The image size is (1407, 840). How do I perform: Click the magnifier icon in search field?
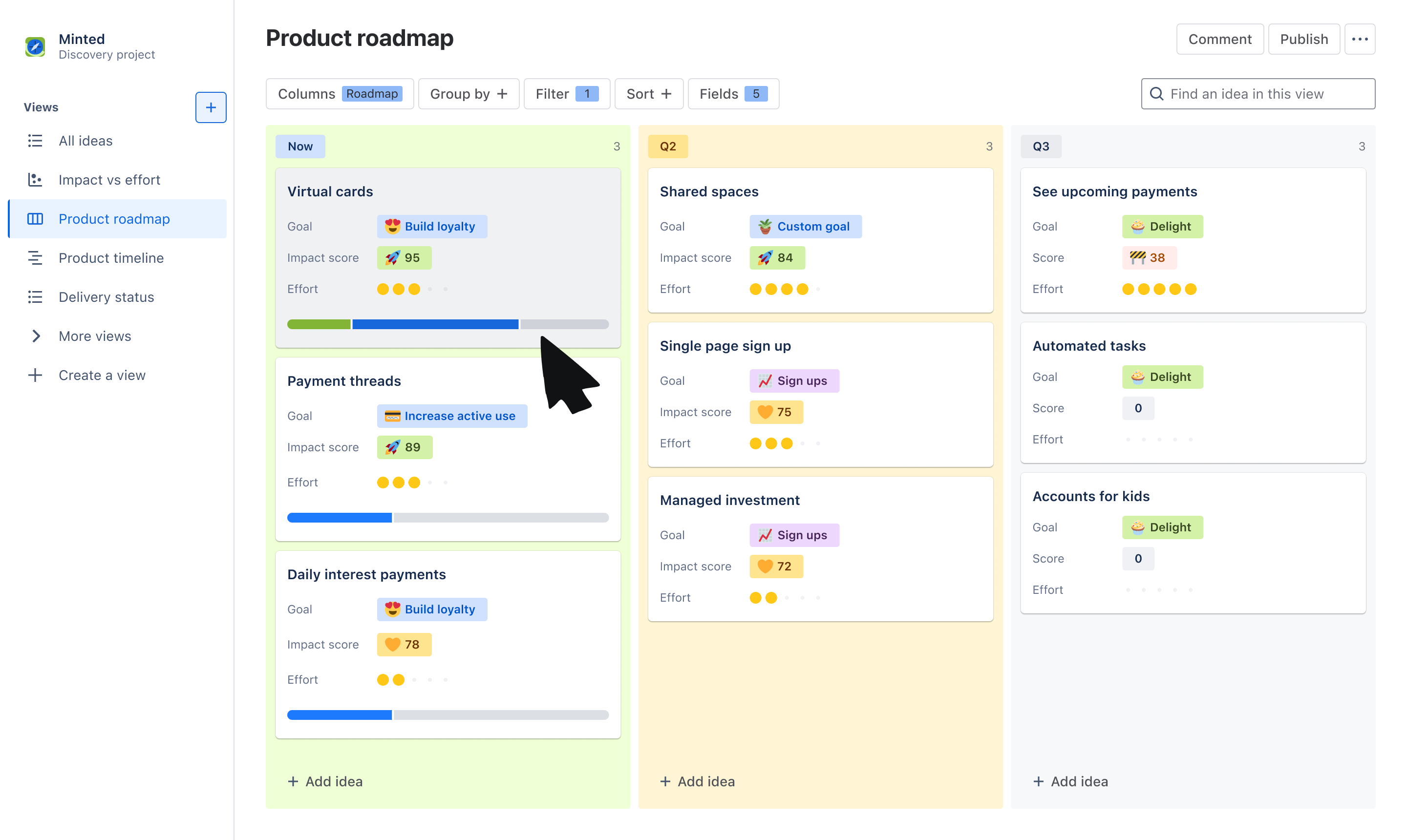[x=1157, y=94]
